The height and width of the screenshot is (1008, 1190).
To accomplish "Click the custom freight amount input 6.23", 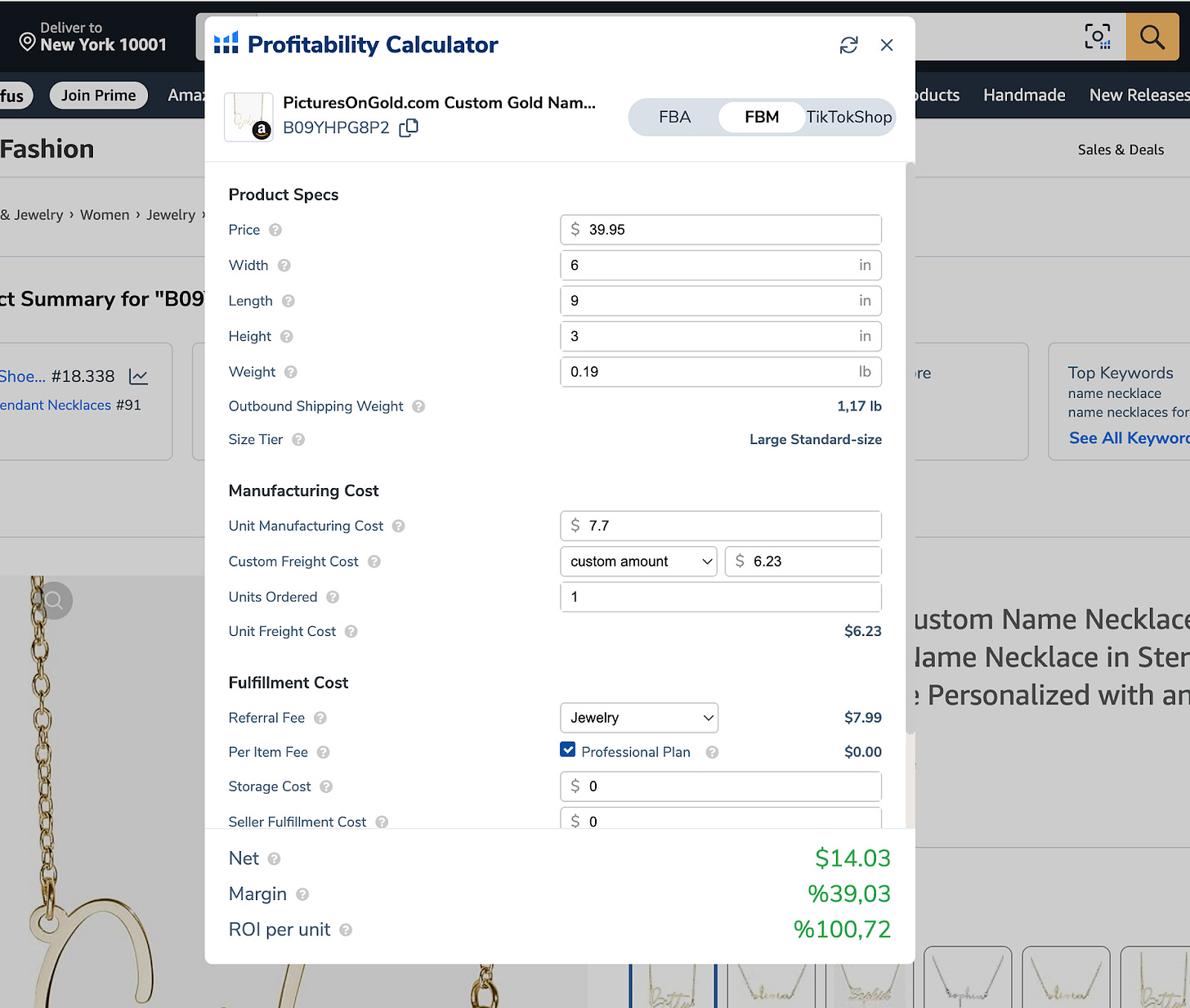I will pos(803,562).
